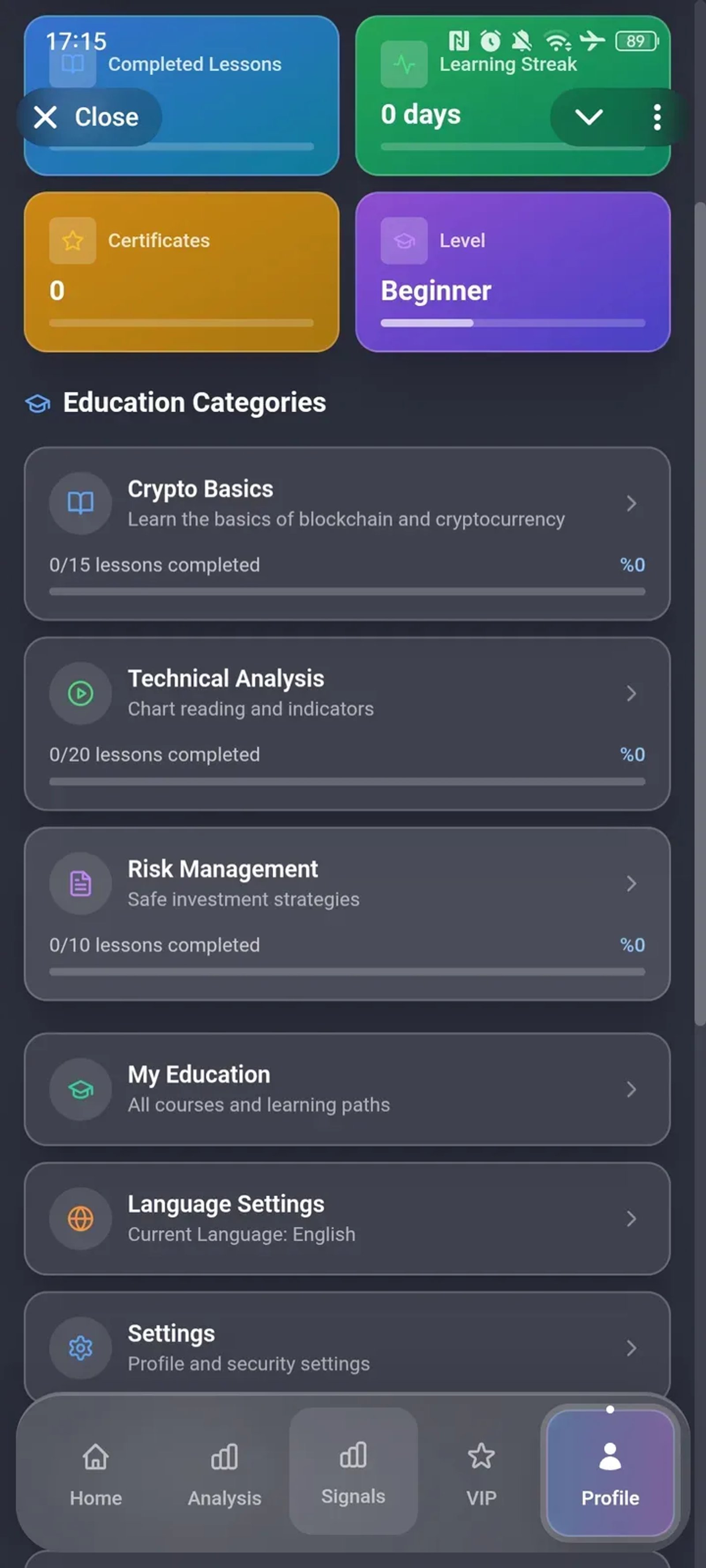
Task: Click the Language Settings globe icon
Action: 80,1219
